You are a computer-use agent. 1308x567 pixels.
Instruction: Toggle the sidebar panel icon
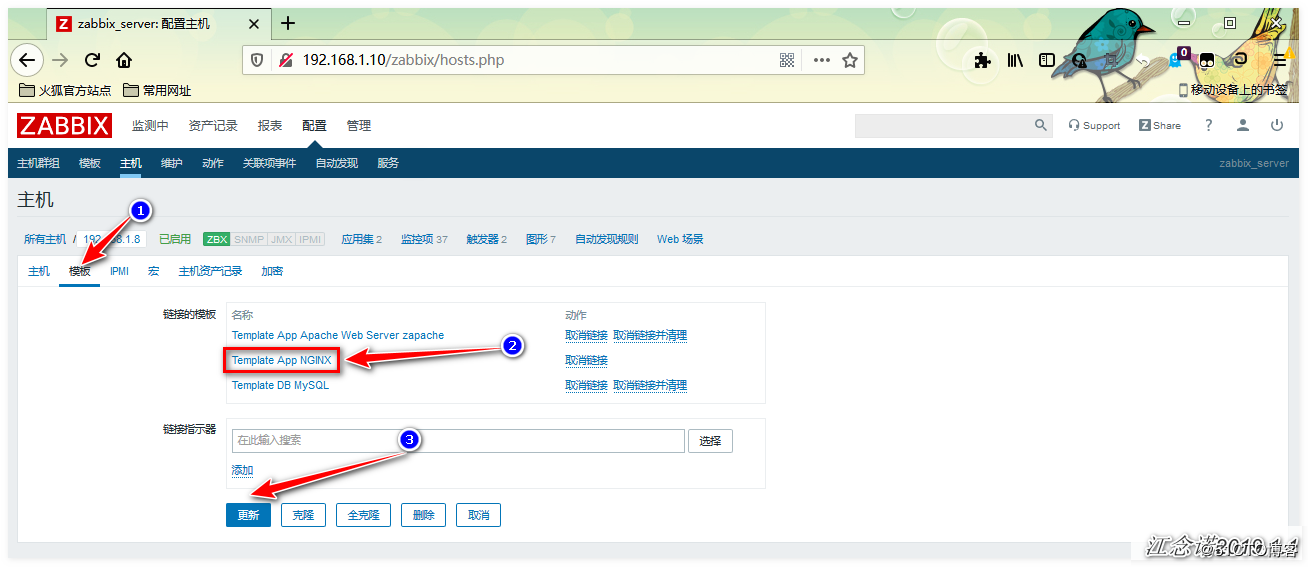(x=1047, y=60)
